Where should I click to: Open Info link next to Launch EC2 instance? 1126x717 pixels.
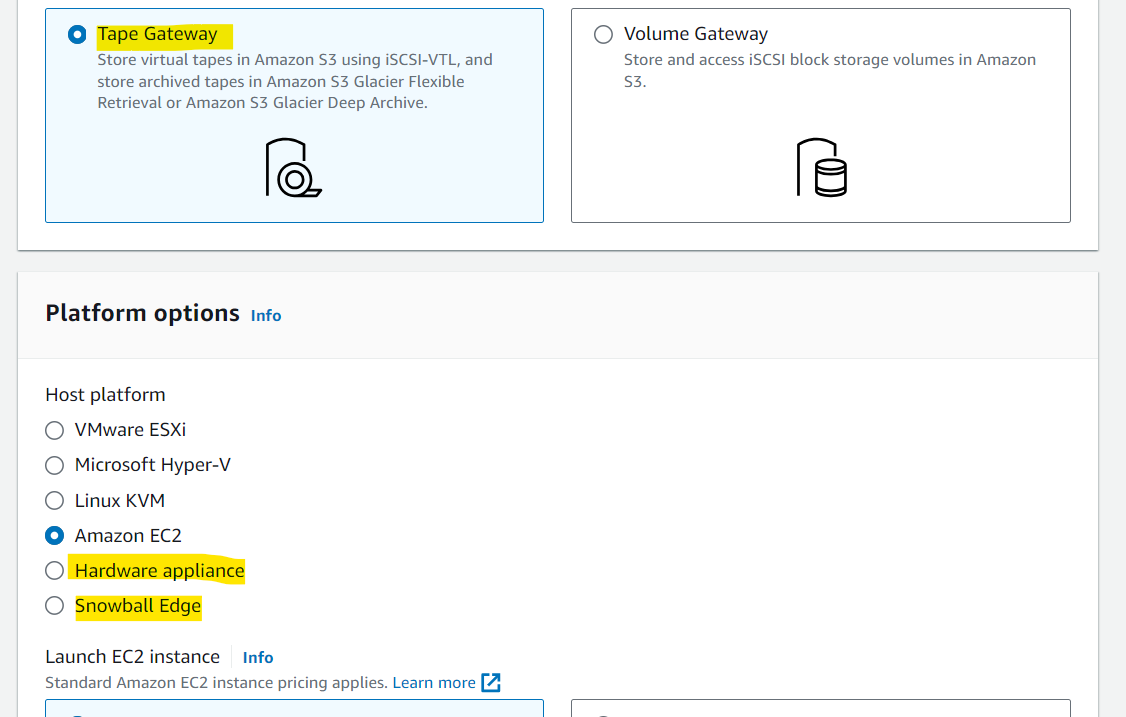pyautogui.click(x=258, y=658)
